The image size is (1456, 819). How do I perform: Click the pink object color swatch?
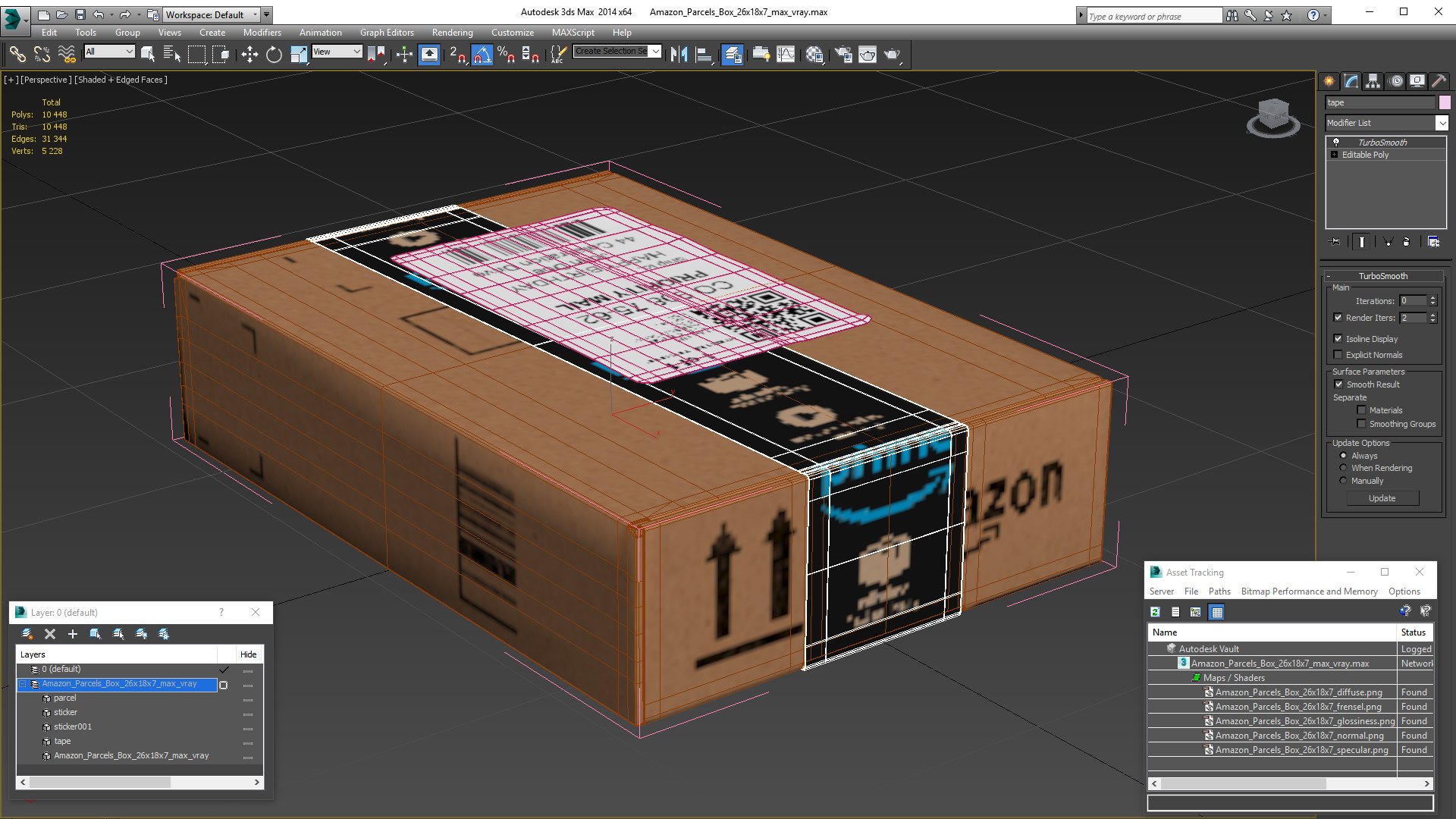(1445, 102)
